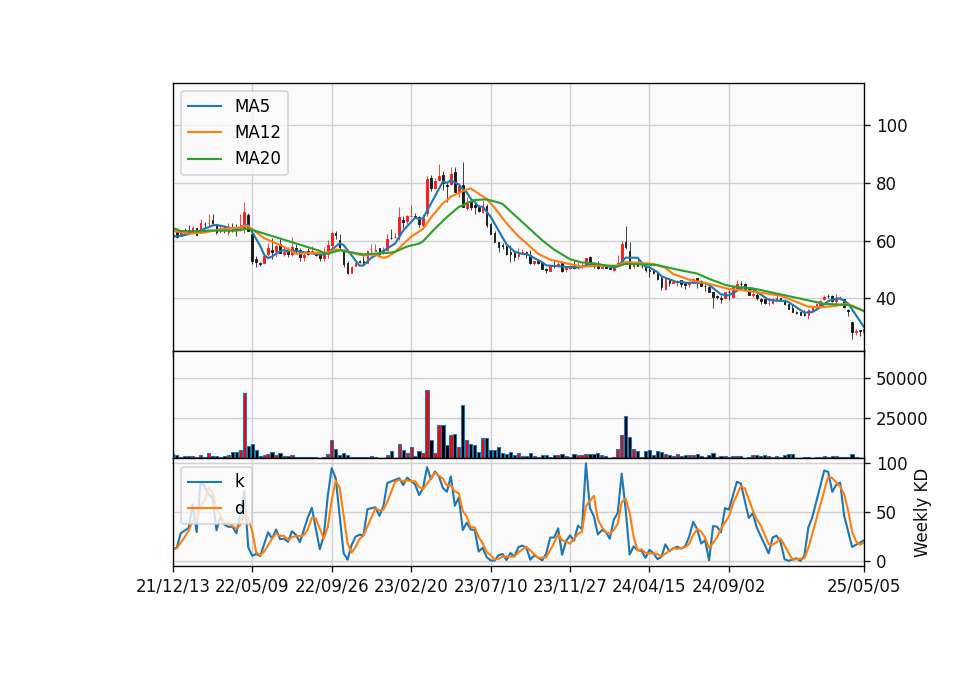Click the k legend label
The image size is (960, 690).
239,481
